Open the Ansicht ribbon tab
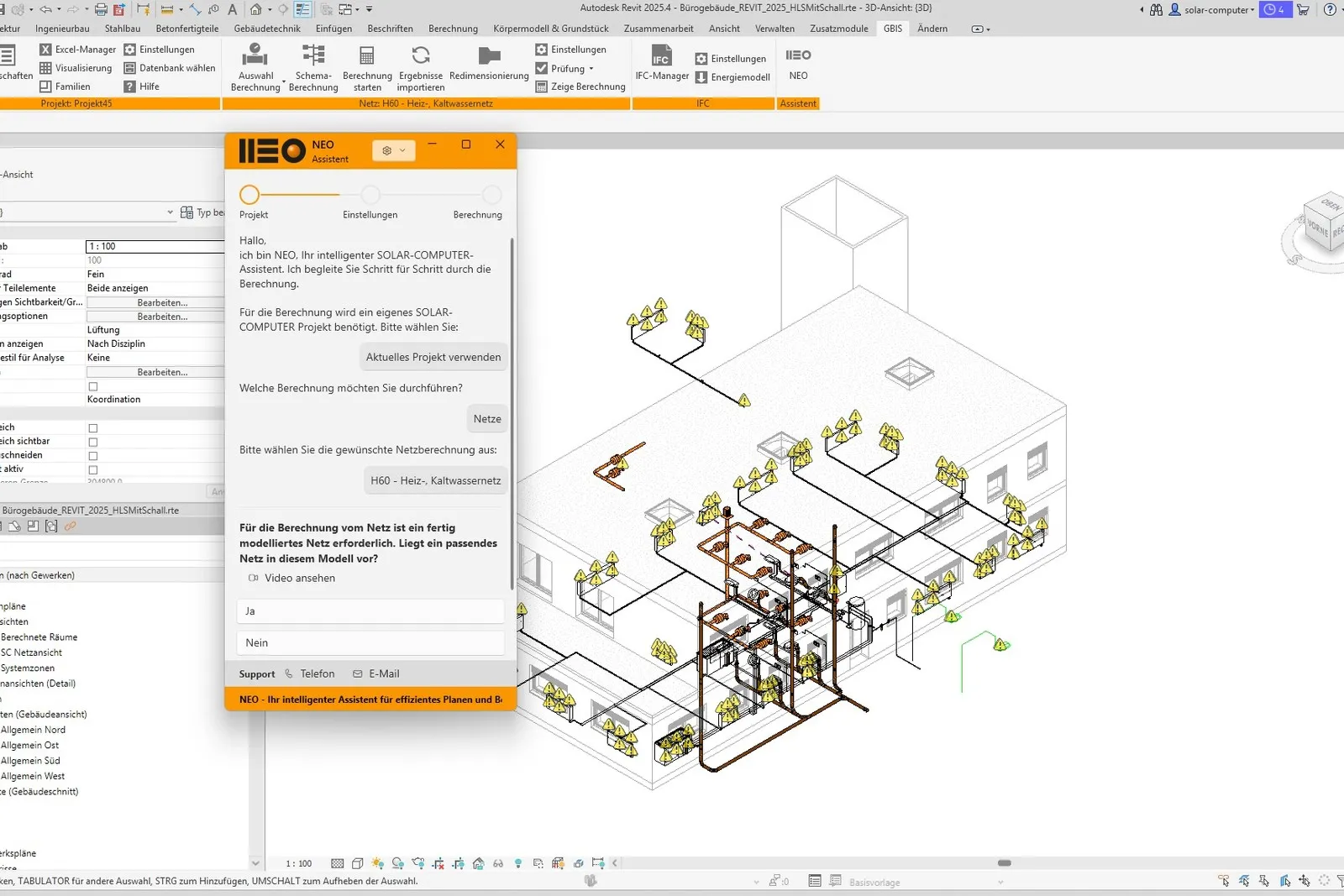The image size is (1344, 896). (724, 29)
